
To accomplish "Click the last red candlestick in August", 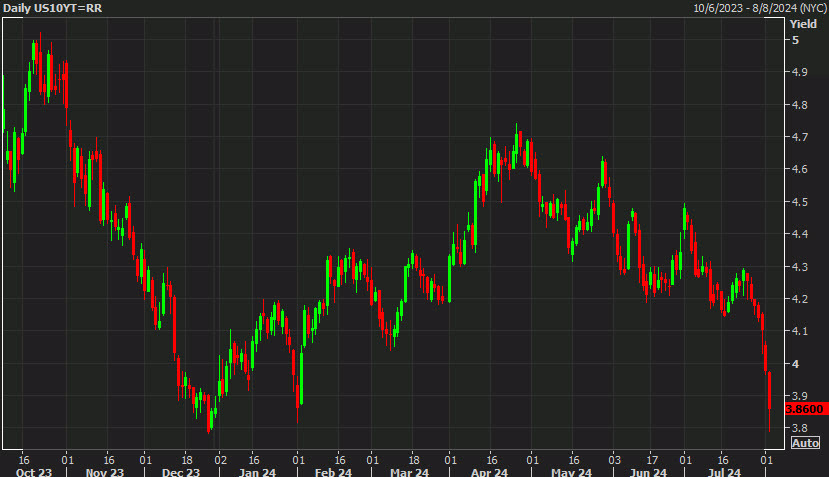I will (769, 390).
